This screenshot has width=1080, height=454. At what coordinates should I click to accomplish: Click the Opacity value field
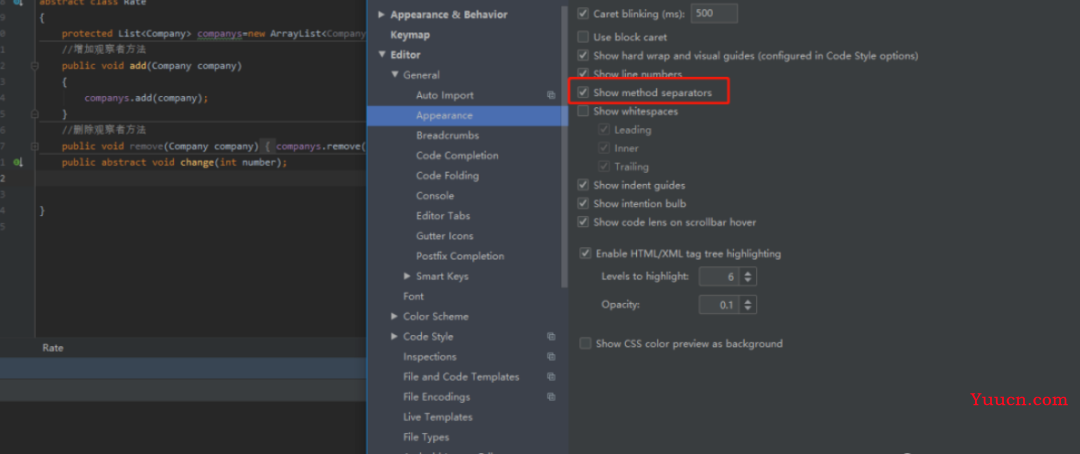point(720,305)
